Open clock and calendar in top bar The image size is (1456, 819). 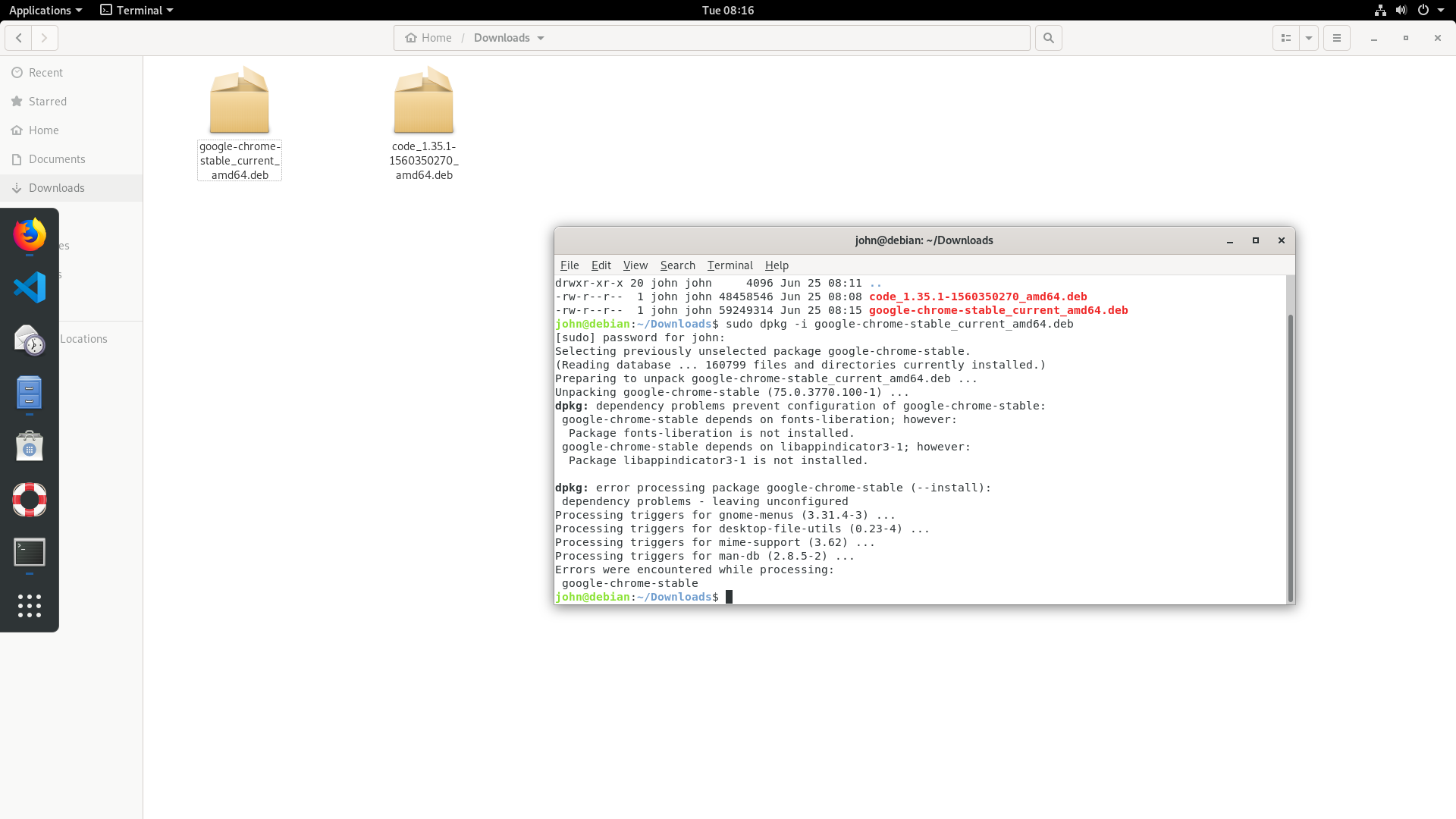click(728, 10)
